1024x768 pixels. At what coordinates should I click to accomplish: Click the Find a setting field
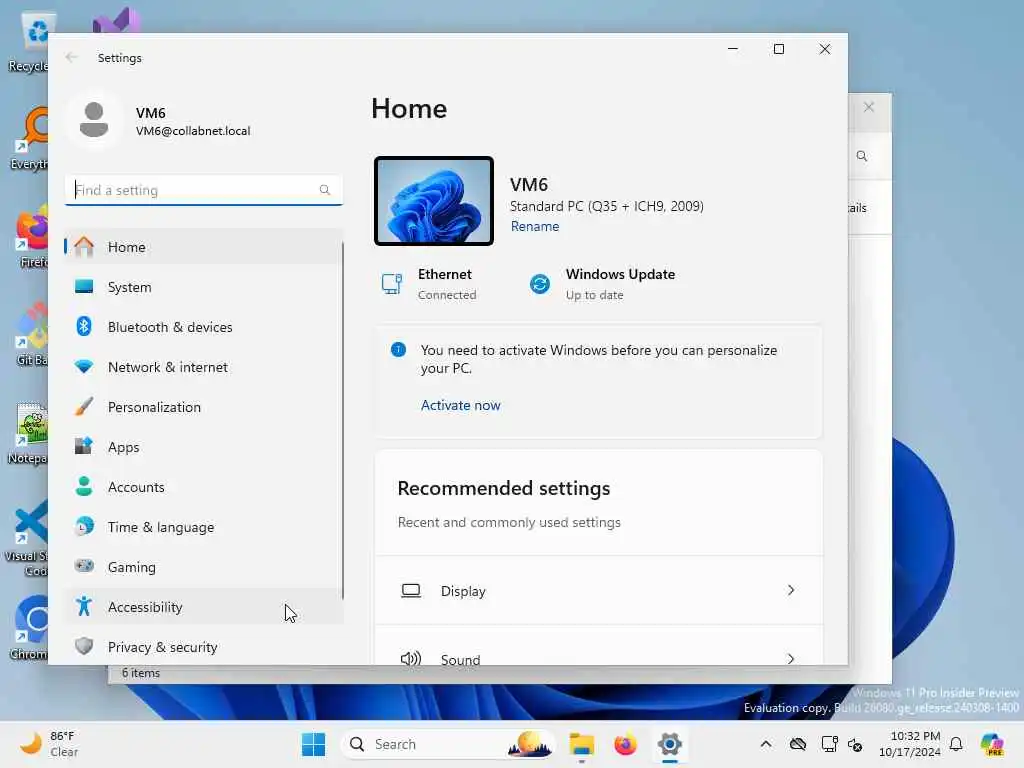(203, 190)
